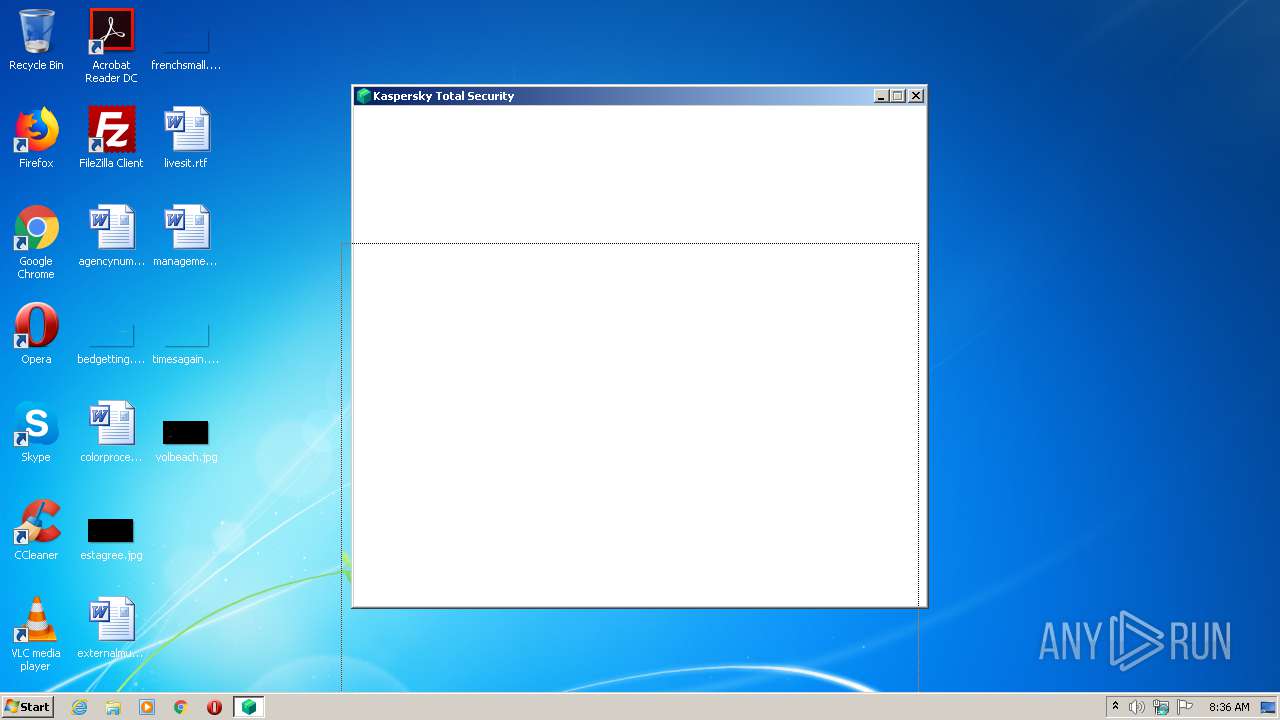Select the livesit.rtf document icon

click(x=186, y=138)
